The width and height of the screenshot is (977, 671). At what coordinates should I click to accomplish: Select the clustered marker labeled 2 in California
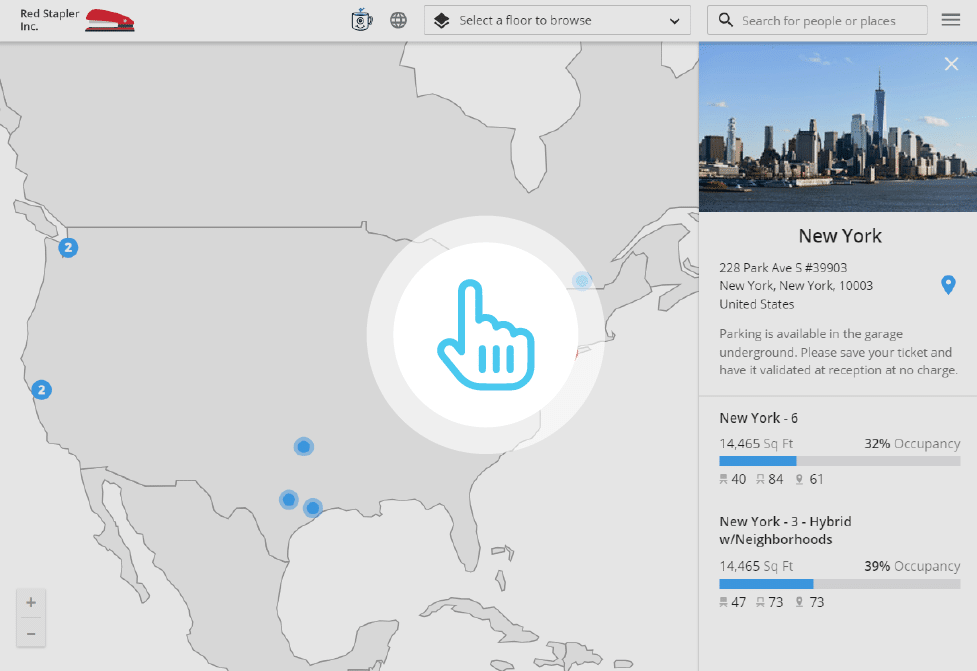[42, 390]
